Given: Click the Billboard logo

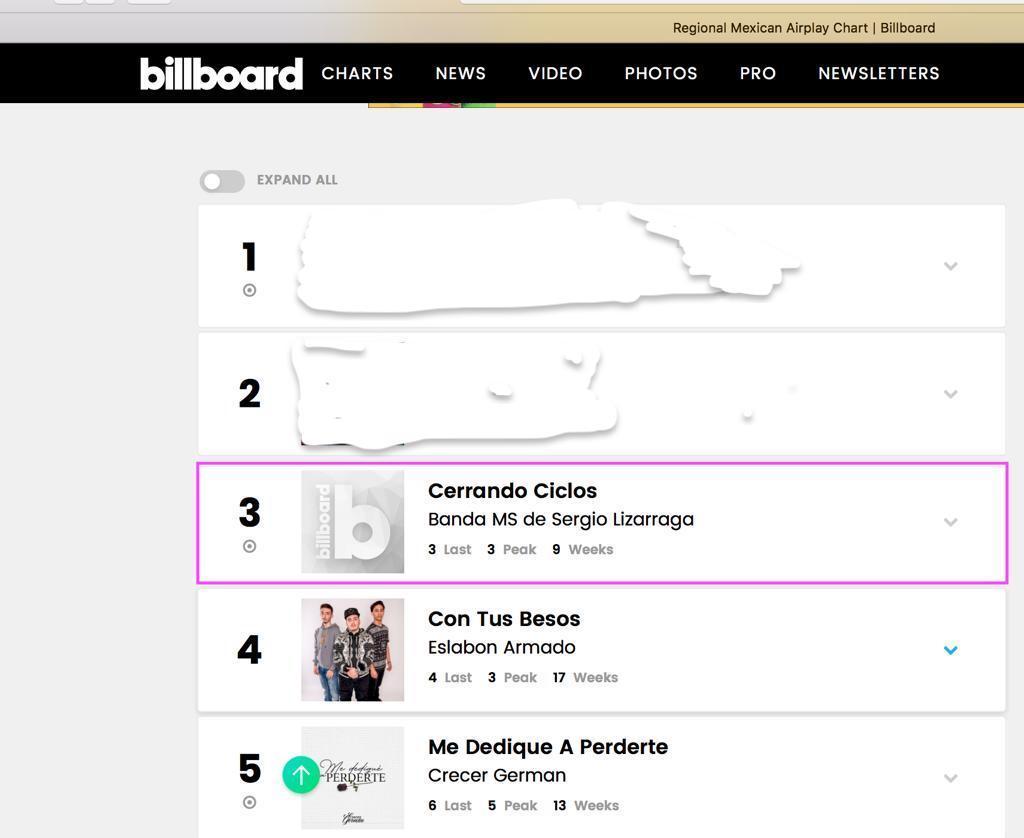Looking at the screenshot, I should tap(221, 73).
